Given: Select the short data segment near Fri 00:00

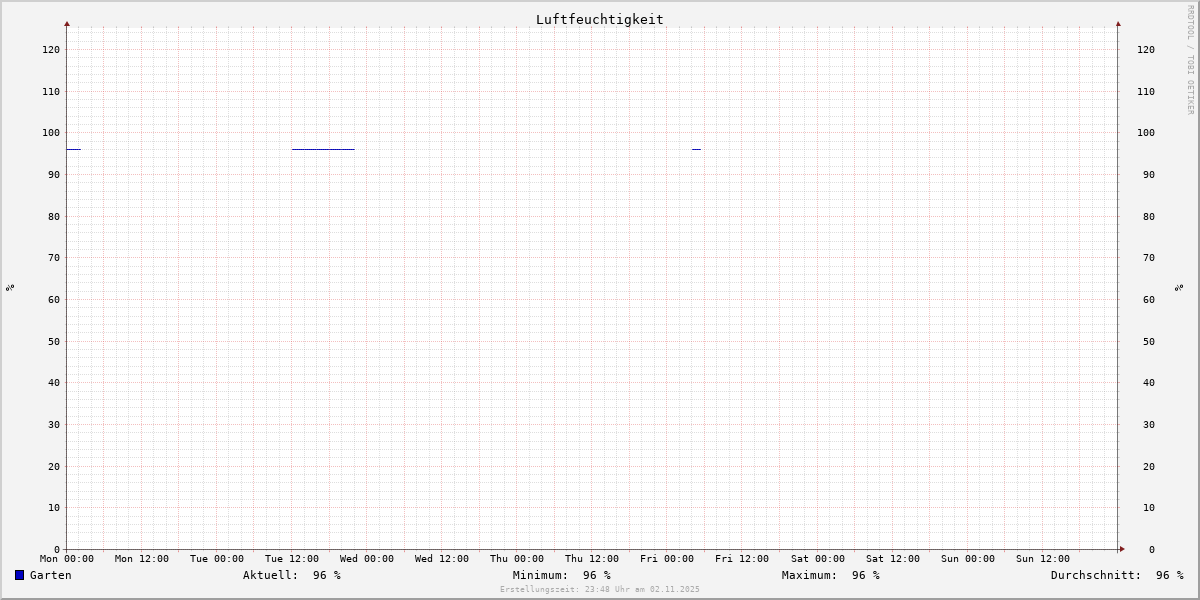Looking at the screenshot, I should click(x=696, y=149).
